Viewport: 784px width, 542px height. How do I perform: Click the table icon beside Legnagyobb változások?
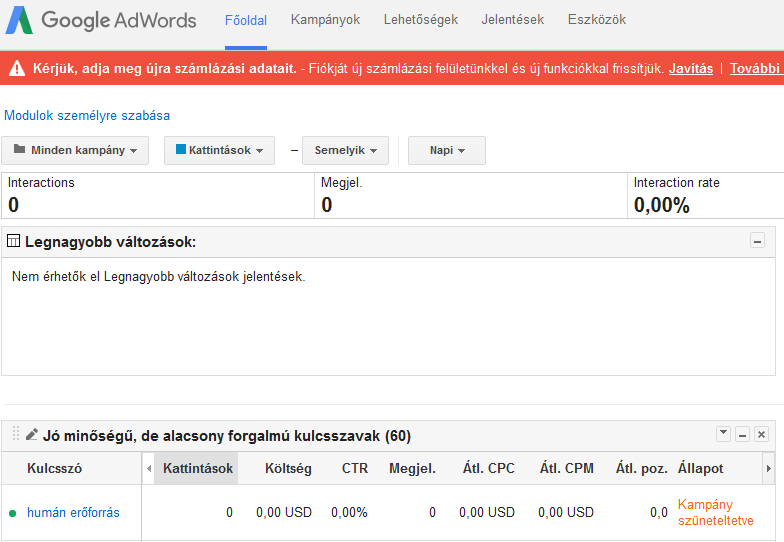tap(14, 241)
